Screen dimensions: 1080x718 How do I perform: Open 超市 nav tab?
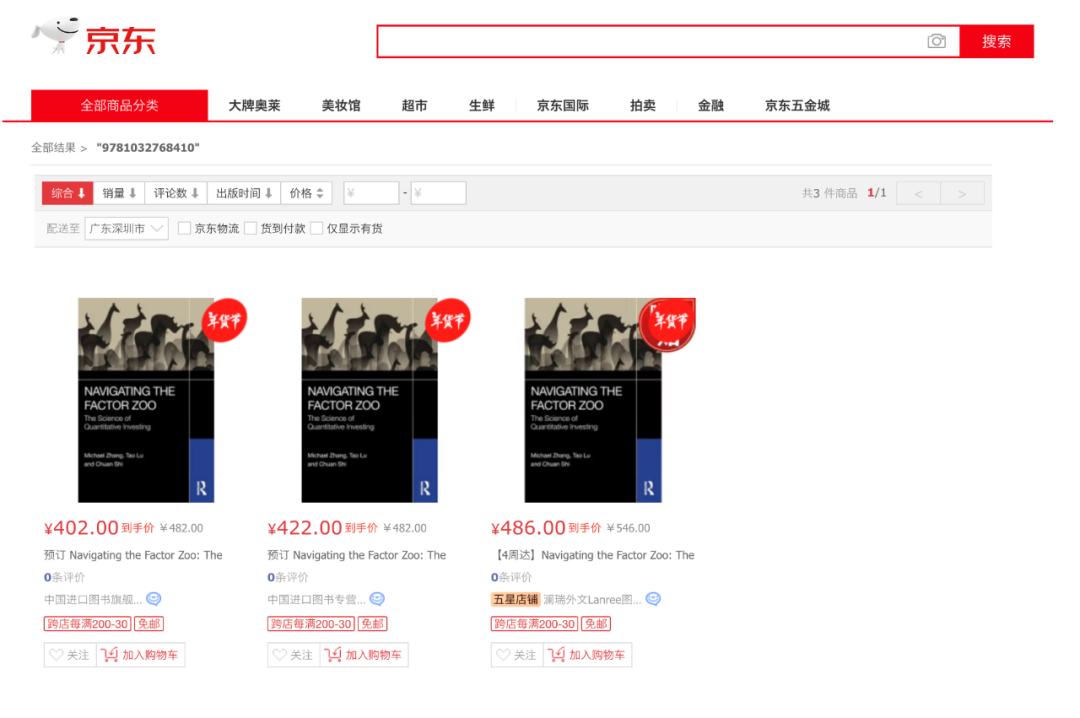(x=414, y=105)
